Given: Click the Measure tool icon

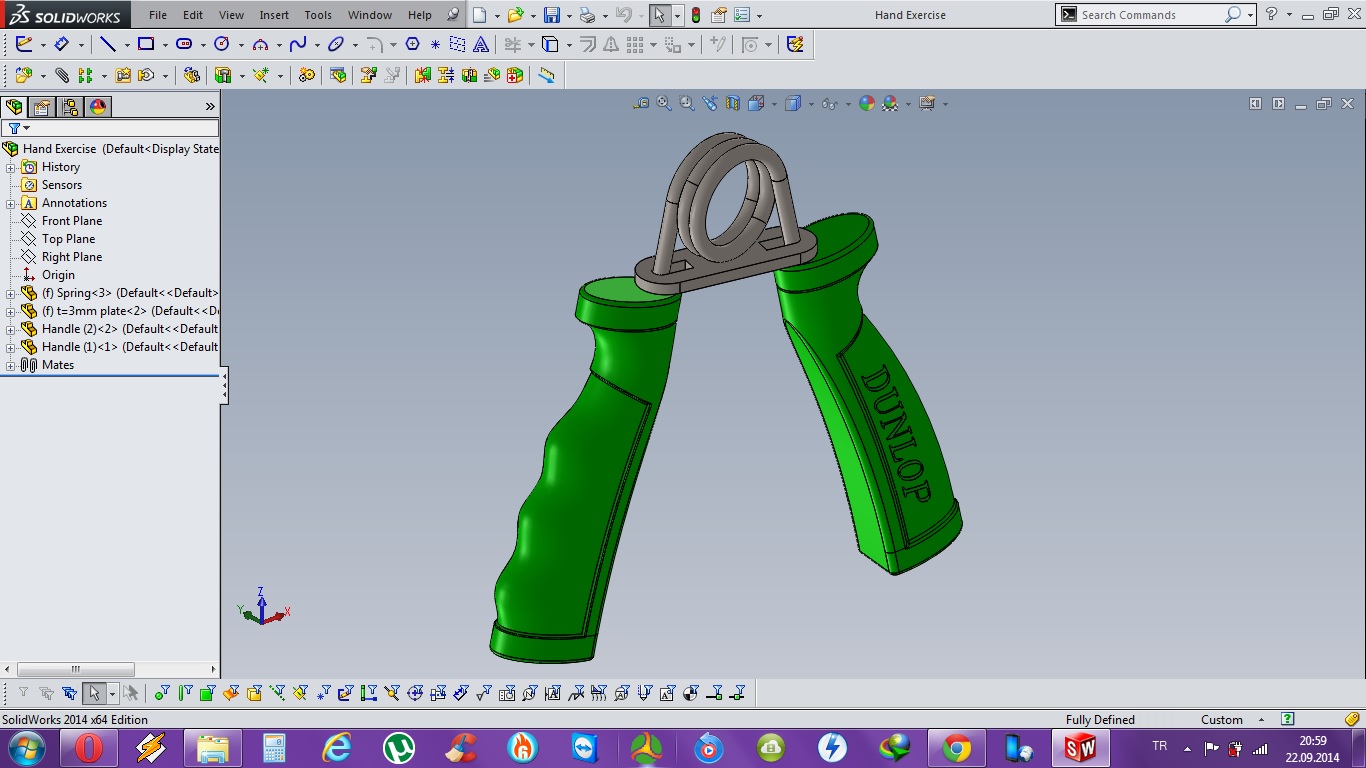Looking at the screenshot, I should click(x=546, y=75).
